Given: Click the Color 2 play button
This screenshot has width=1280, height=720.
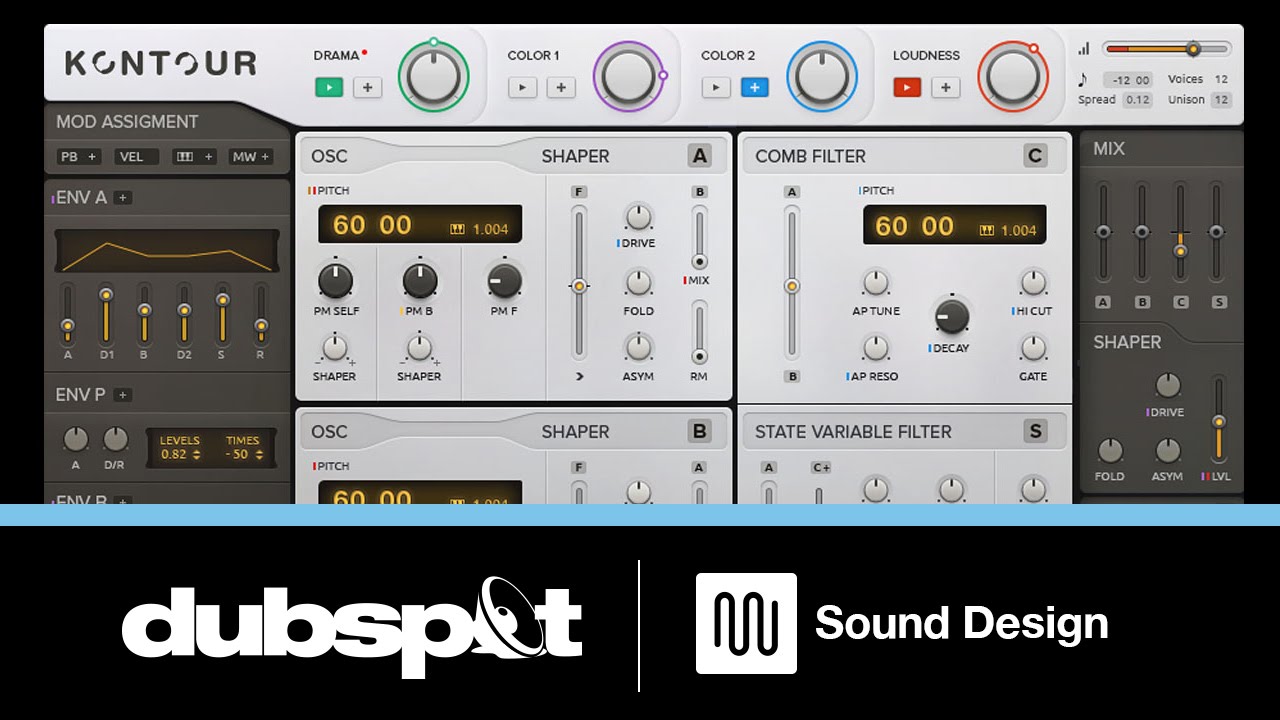Looking at the screenshot, I should tap(715, 88).
